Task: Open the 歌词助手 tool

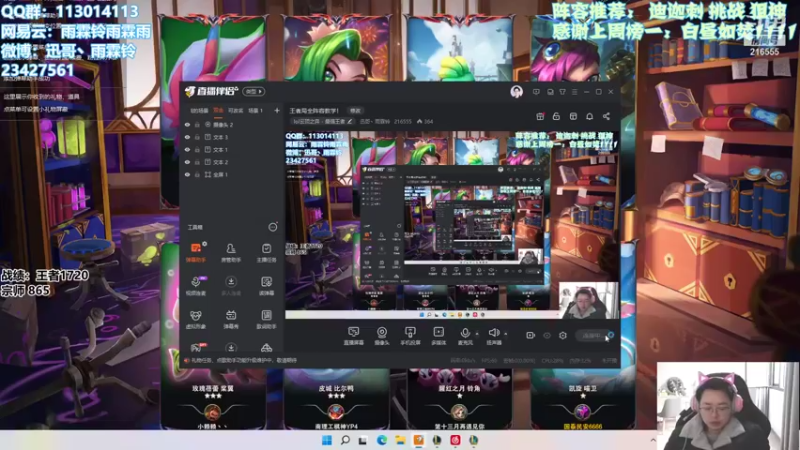Action: 266,319
